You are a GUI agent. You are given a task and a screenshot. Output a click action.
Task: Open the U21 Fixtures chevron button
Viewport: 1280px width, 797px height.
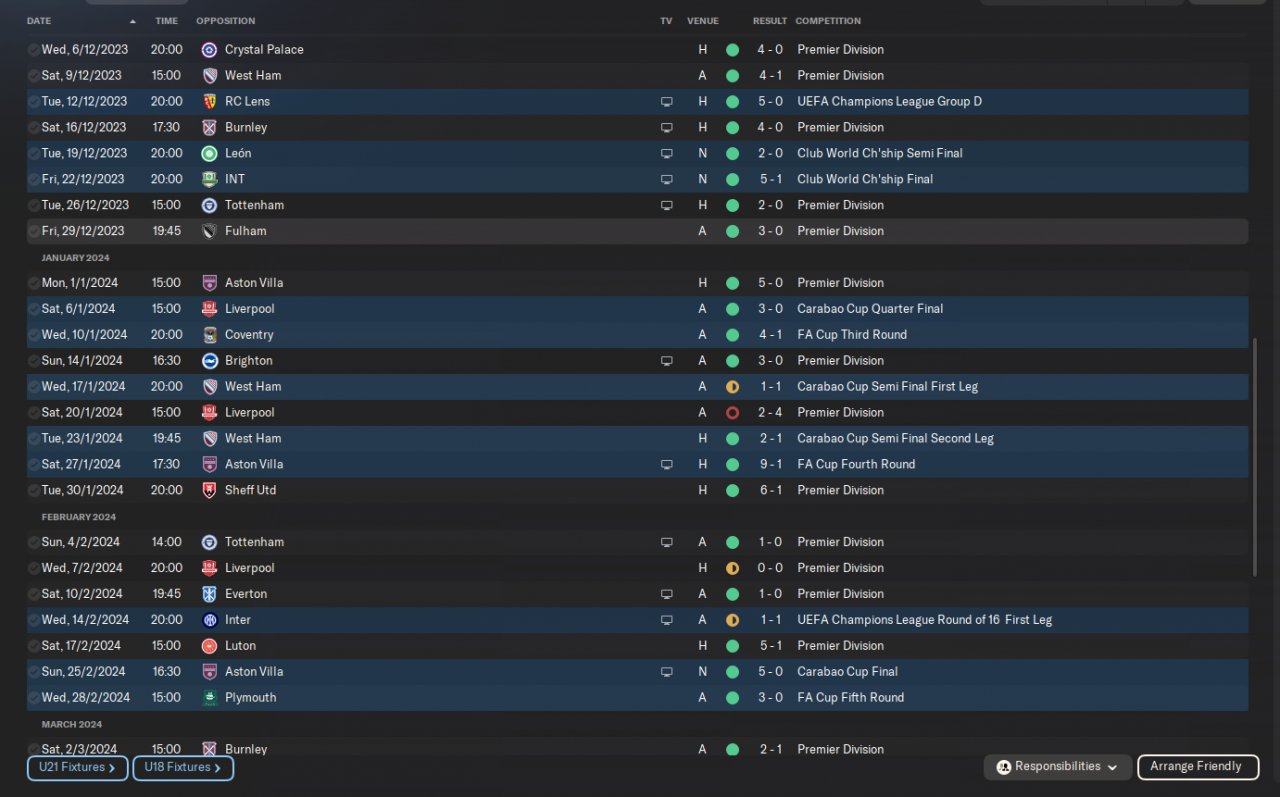coord(78,768)
